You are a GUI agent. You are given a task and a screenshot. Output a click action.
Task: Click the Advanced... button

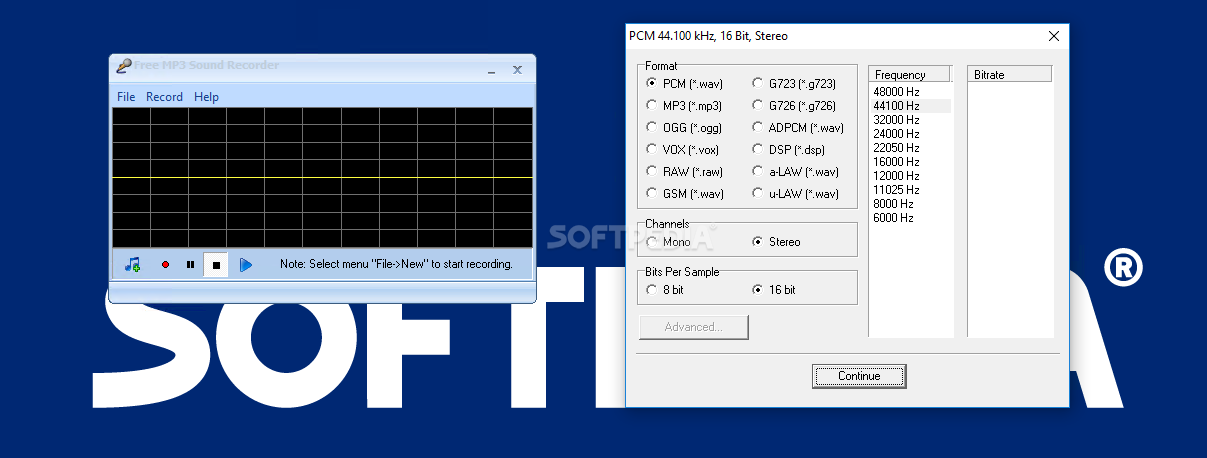tap(694, 327)
